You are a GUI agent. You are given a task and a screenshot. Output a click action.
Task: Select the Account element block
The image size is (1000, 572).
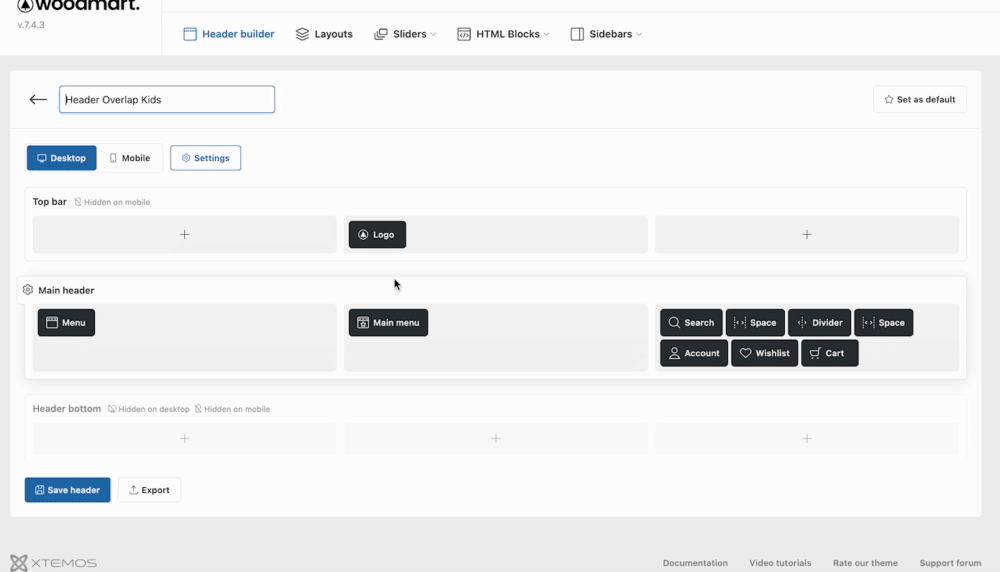point(694,353)
